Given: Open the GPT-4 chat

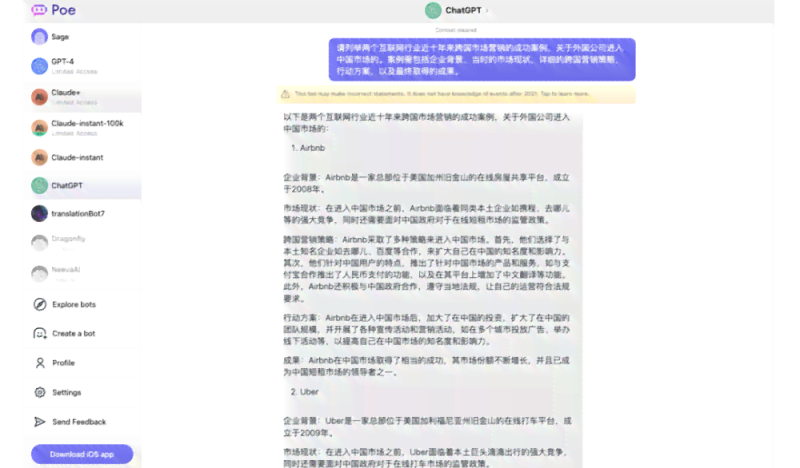Looking at the screenshot, I should [84, 66].
